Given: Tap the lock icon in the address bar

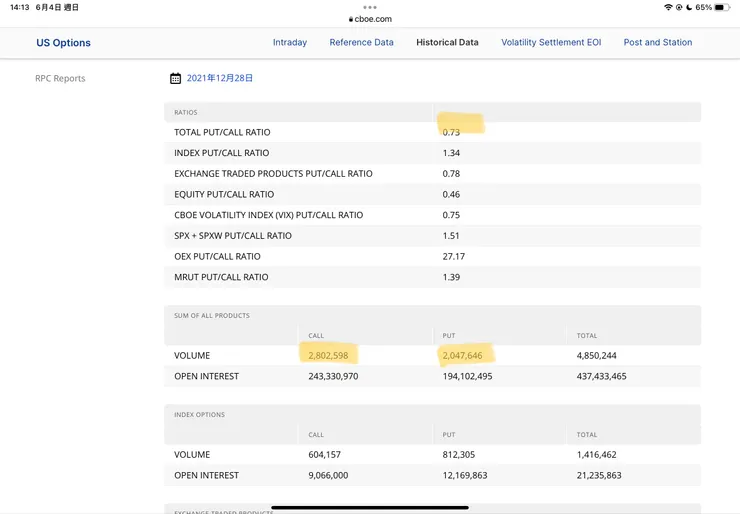Looking at the screenshot, I should (x=351, y=19).
